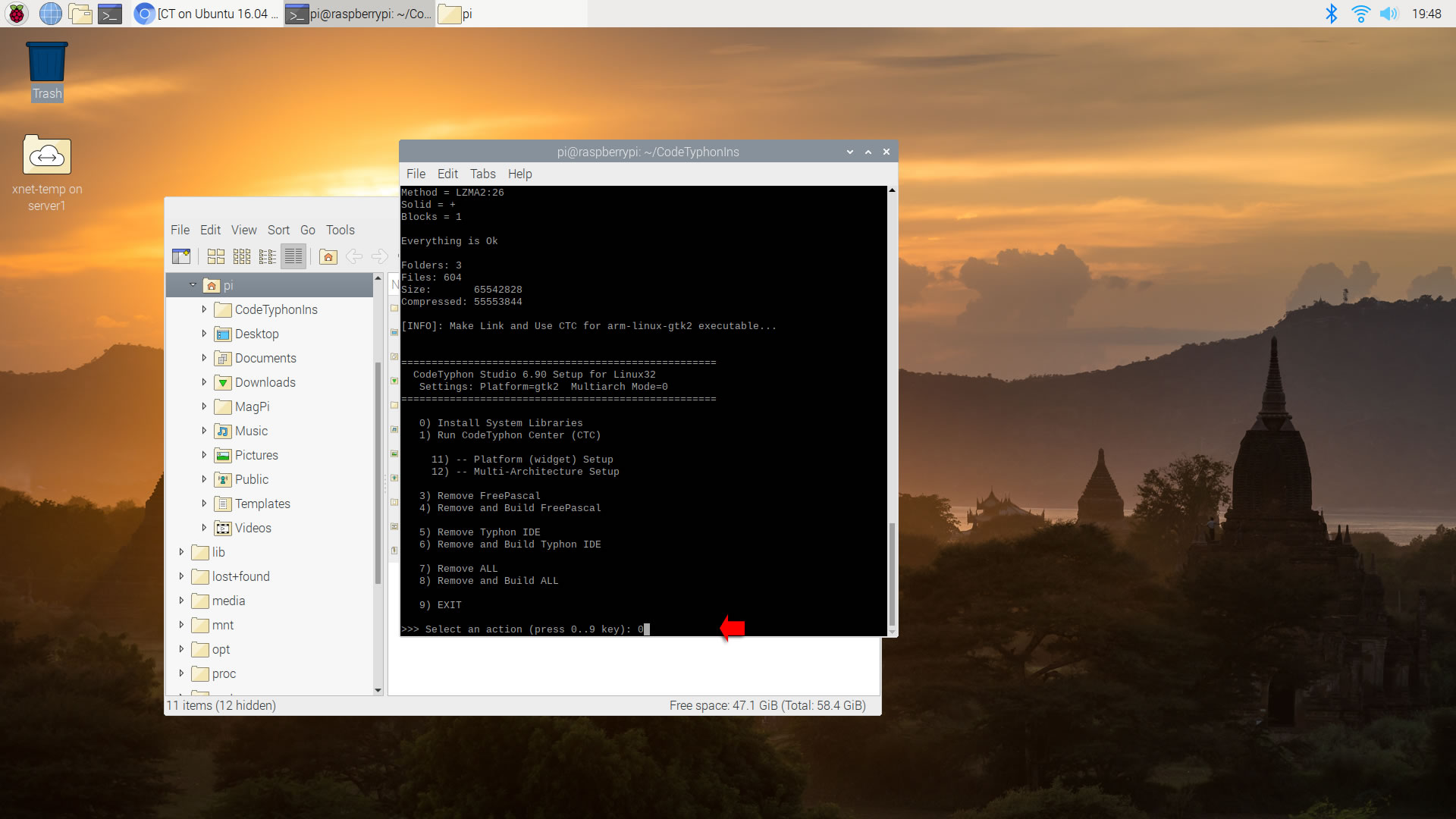Select the proc tree folder
This screenshot has width=1456, height=819.
tap(214, 673)
